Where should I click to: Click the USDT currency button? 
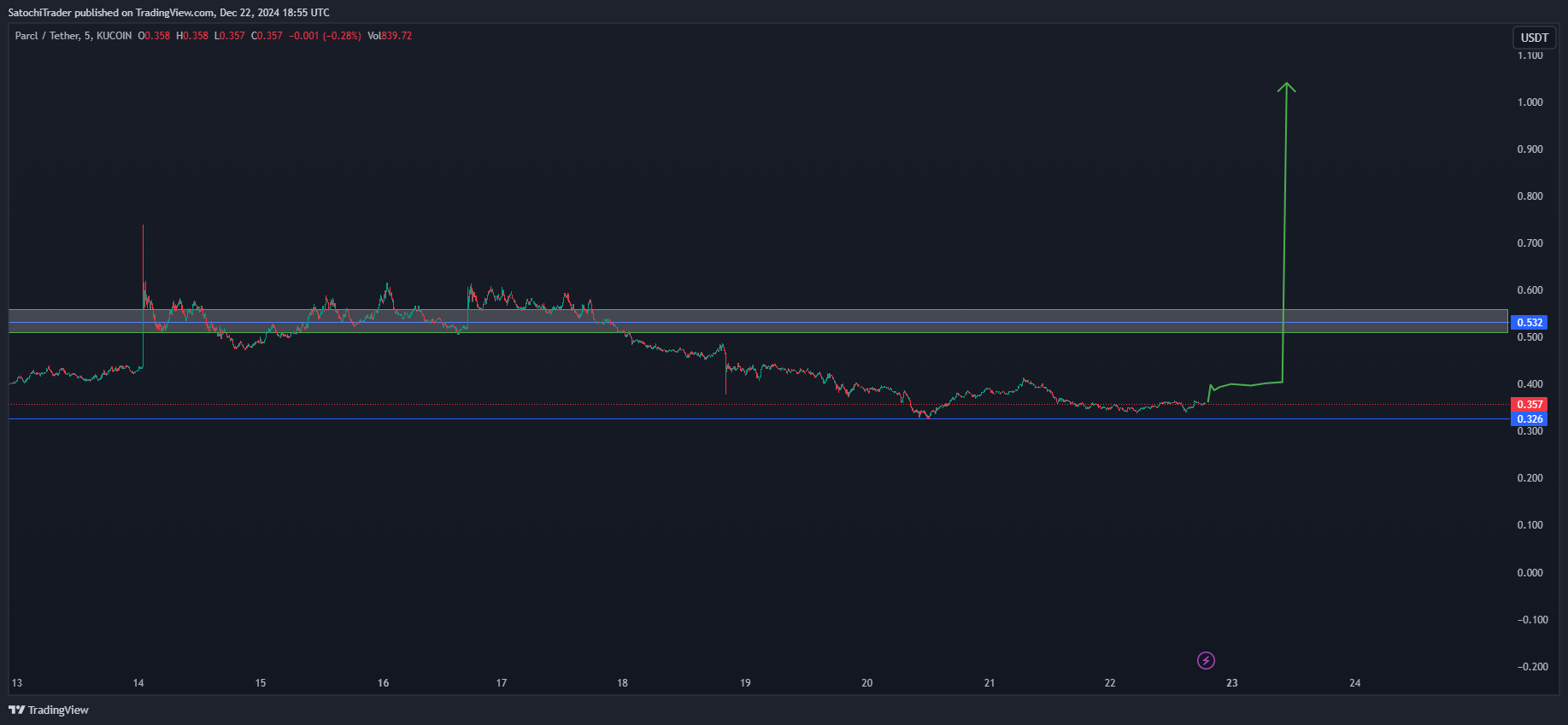tap(1534, 38)
